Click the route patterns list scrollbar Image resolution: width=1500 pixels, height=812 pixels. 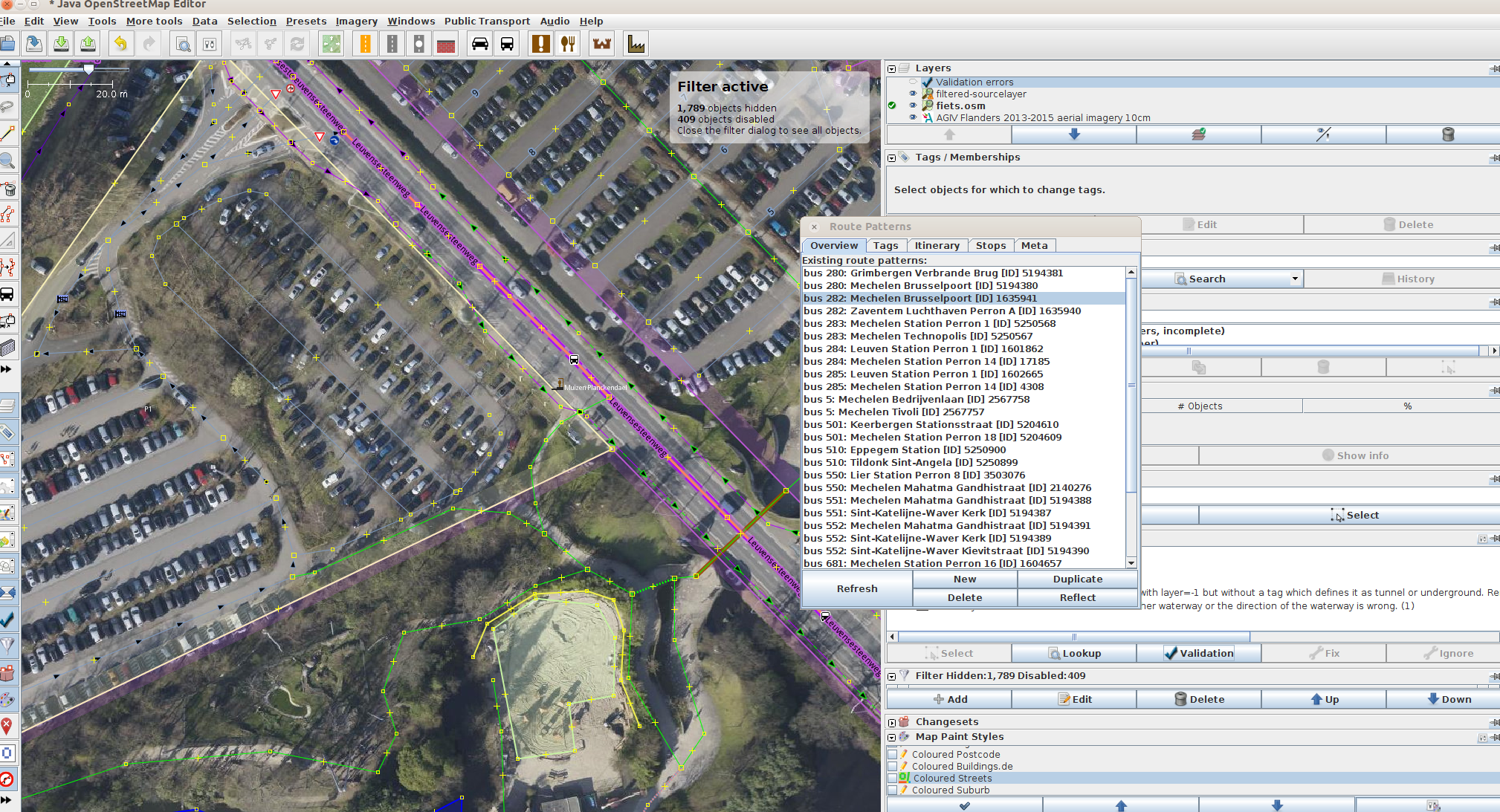[x=1131, y=385]
